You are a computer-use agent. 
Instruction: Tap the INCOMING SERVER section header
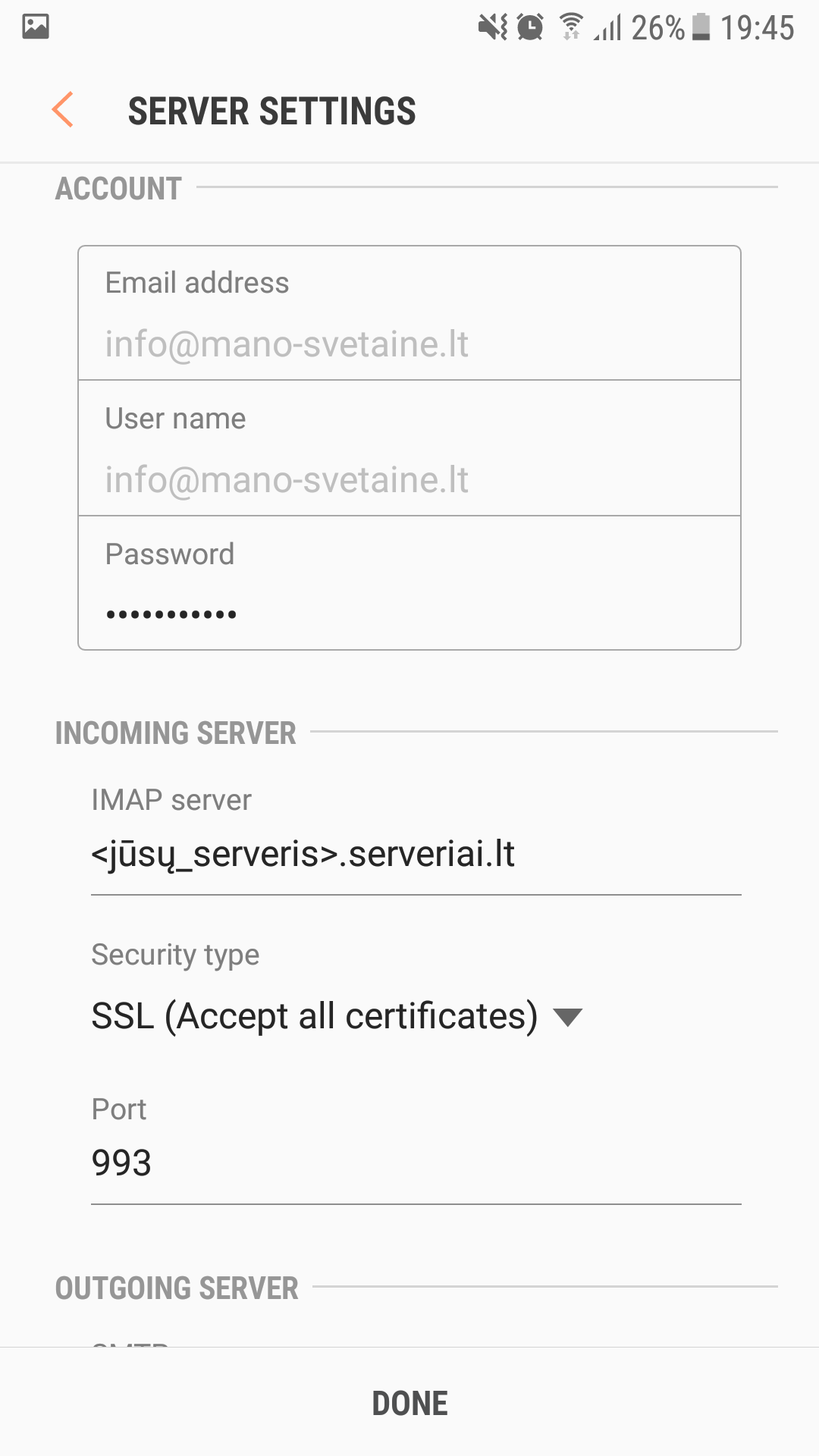click(176, 733)
